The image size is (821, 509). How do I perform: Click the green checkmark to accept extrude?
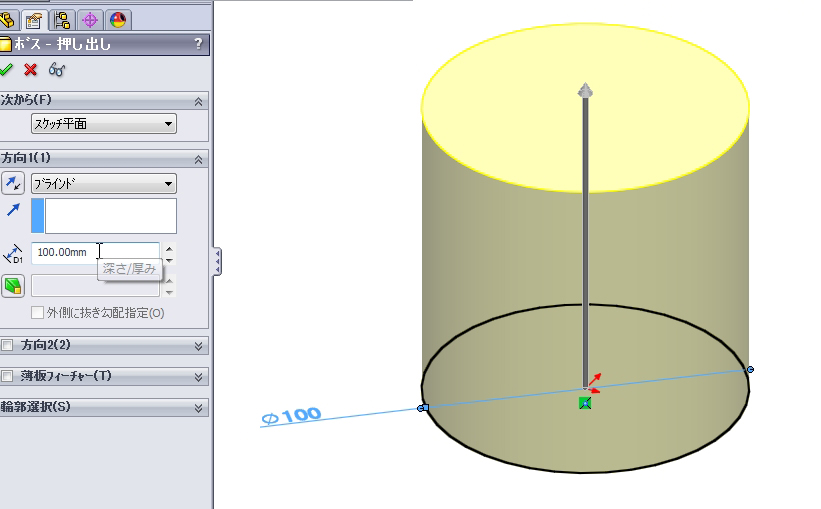click(7, 70)
